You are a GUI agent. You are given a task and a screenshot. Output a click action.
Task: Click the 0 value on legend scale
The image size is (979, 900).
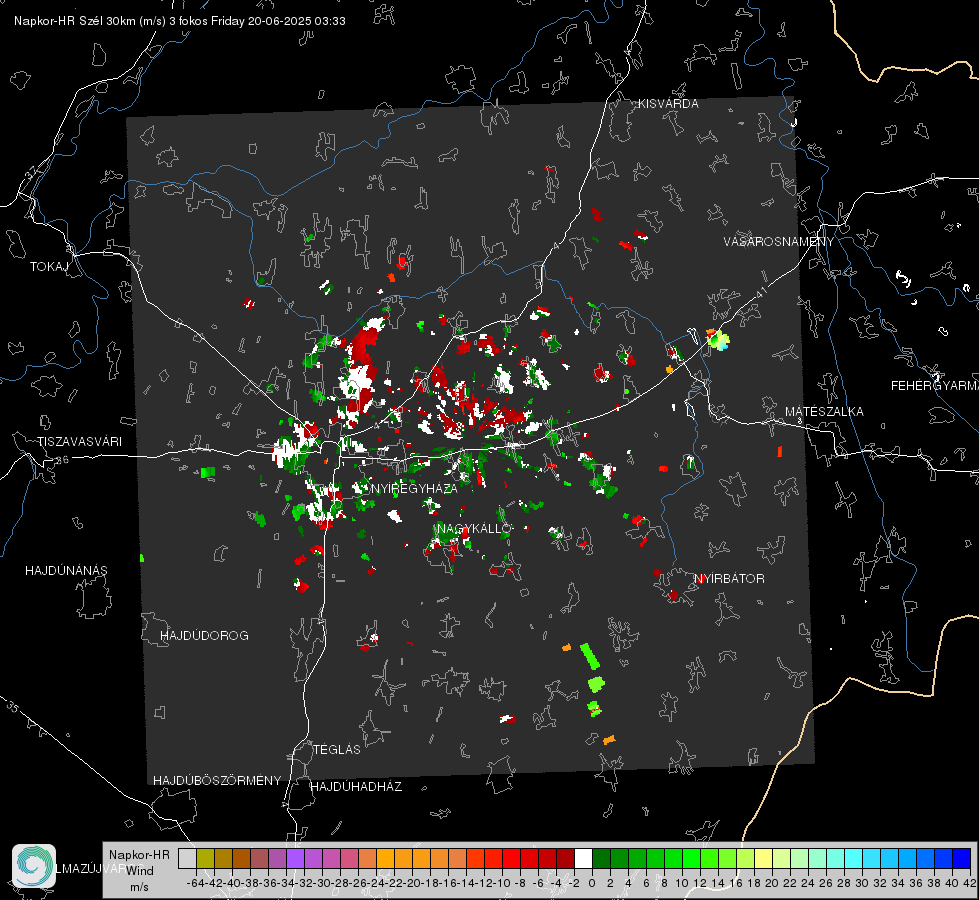[592, 883]
